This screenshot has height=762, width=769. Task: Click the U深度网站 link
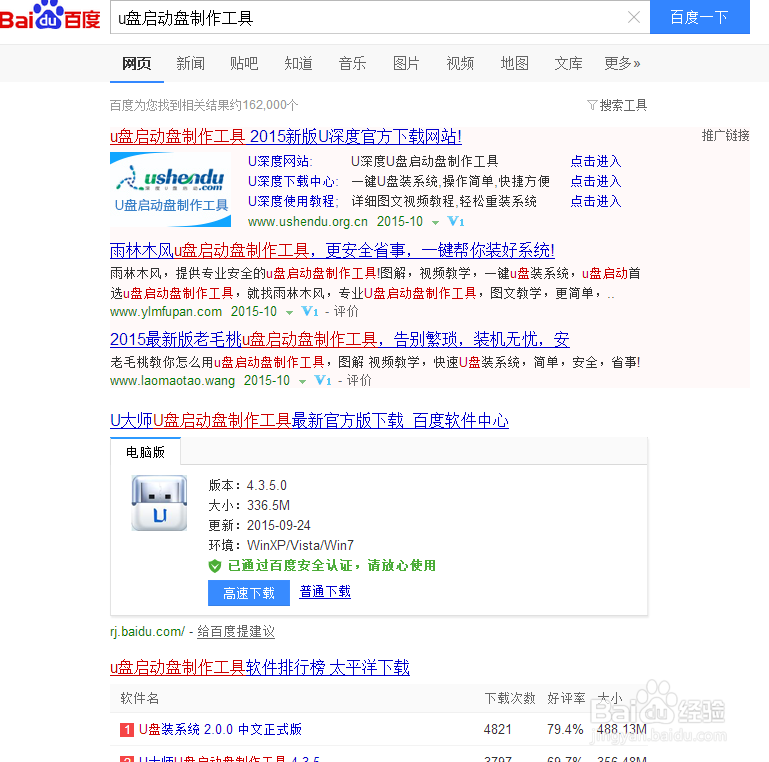[280, 161]
